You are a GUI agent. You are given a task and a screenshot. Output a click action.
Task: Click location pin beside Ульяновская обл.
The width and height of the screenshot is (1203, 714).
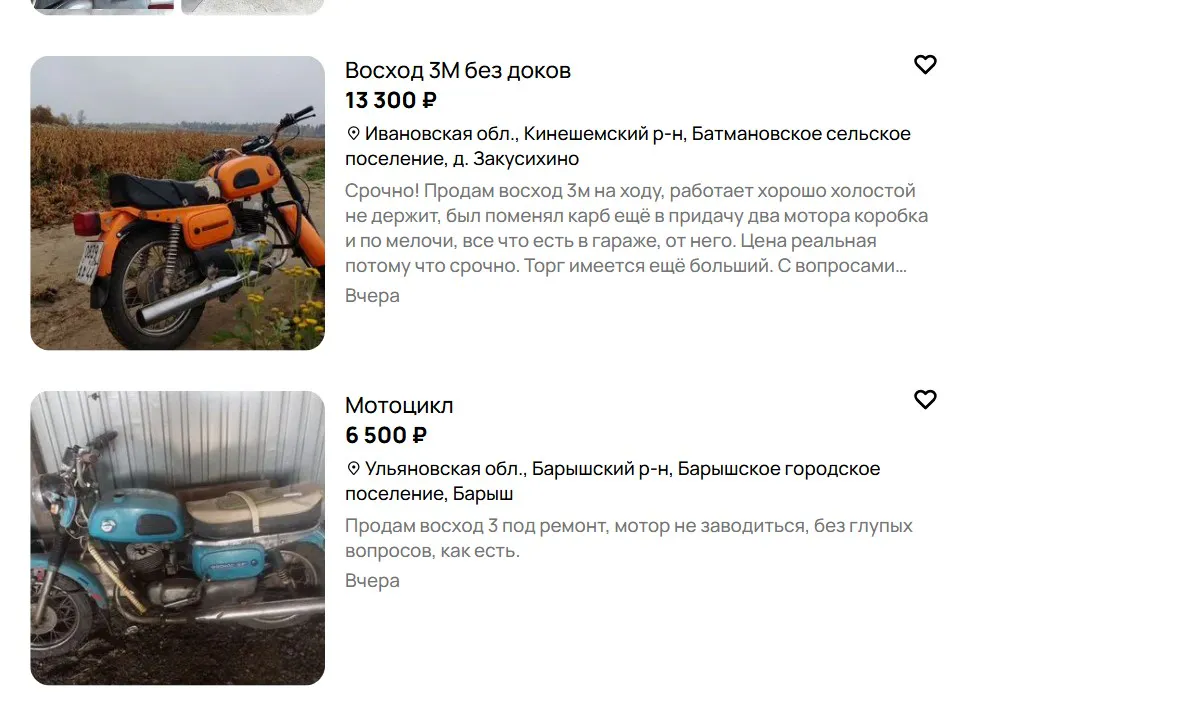point(353,468)
